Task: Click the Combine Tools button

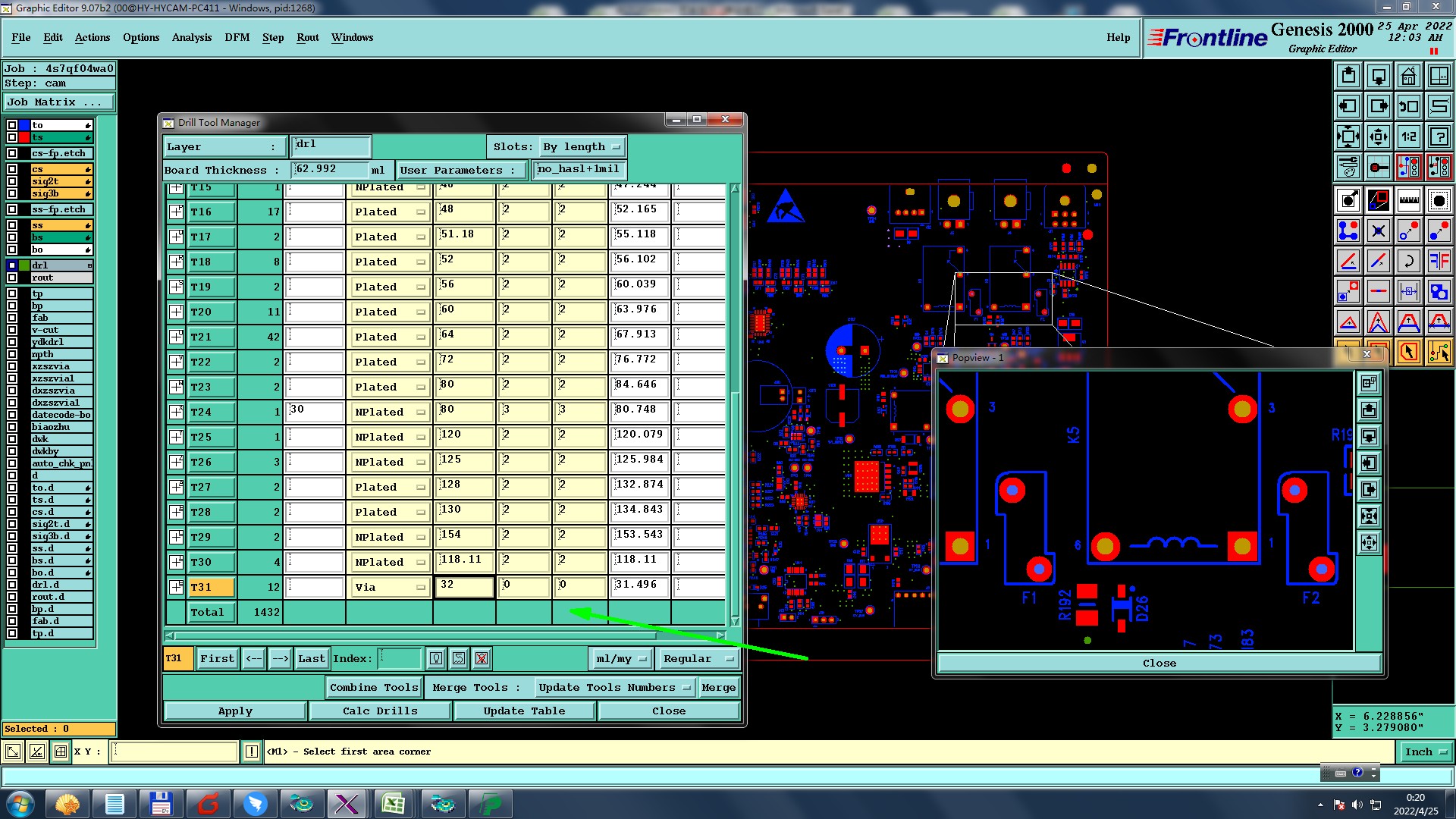Action: [x=374, y=687]
